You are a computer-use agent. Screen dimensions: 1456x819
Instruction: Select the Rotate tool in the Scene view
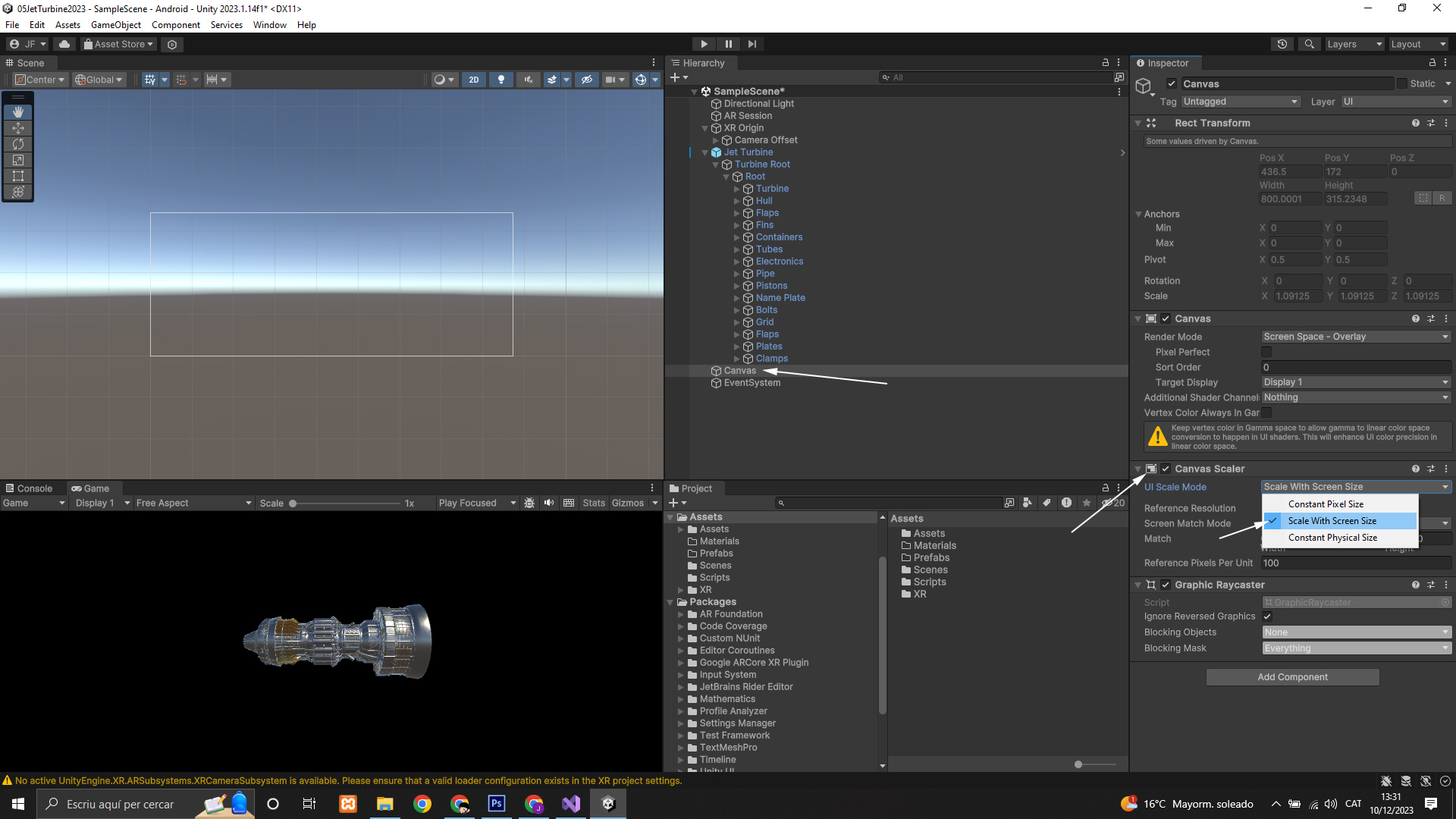coord(18,144)
